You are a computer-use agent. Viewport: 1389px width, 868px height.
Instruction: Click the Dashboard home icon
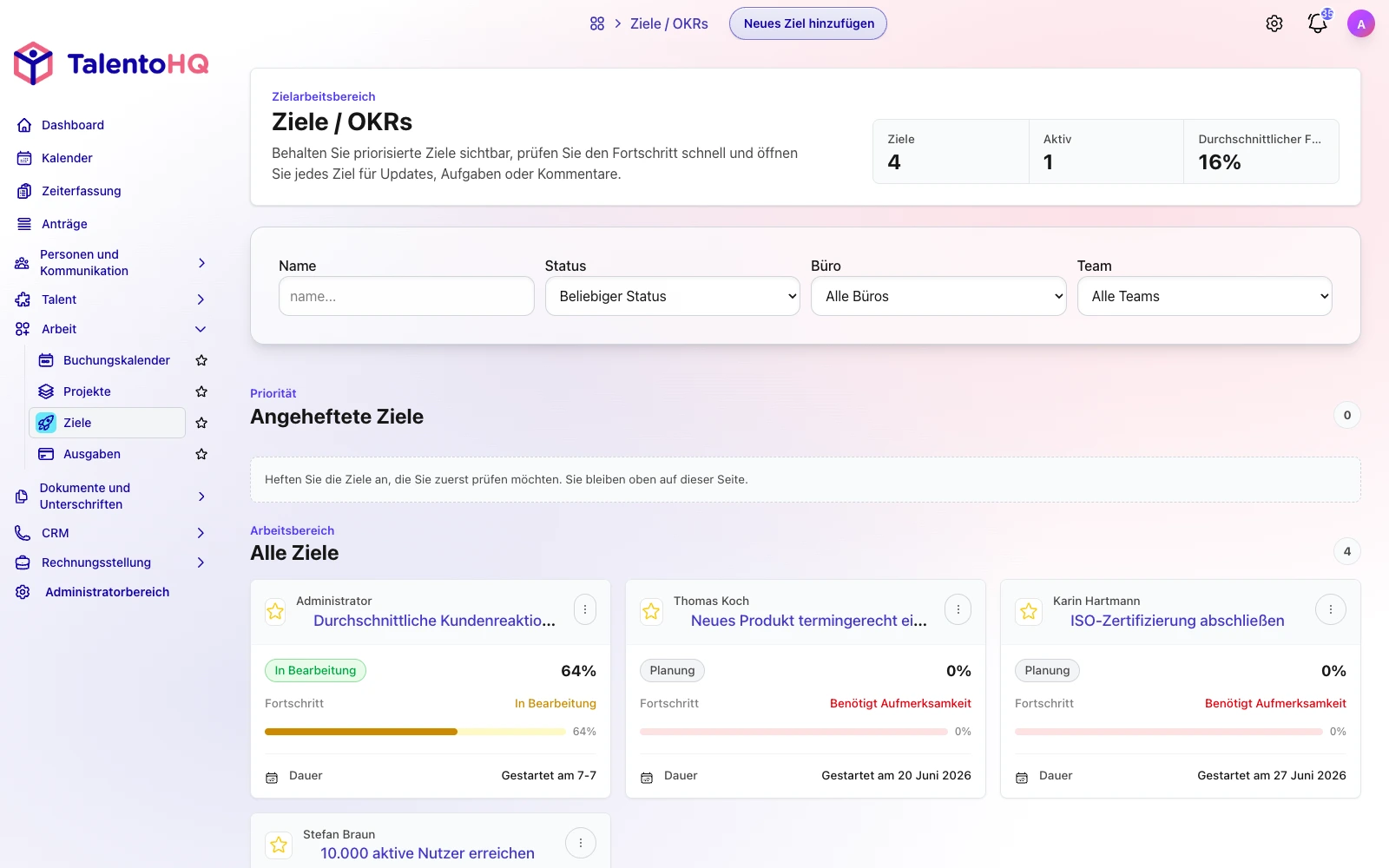(24, 125)
